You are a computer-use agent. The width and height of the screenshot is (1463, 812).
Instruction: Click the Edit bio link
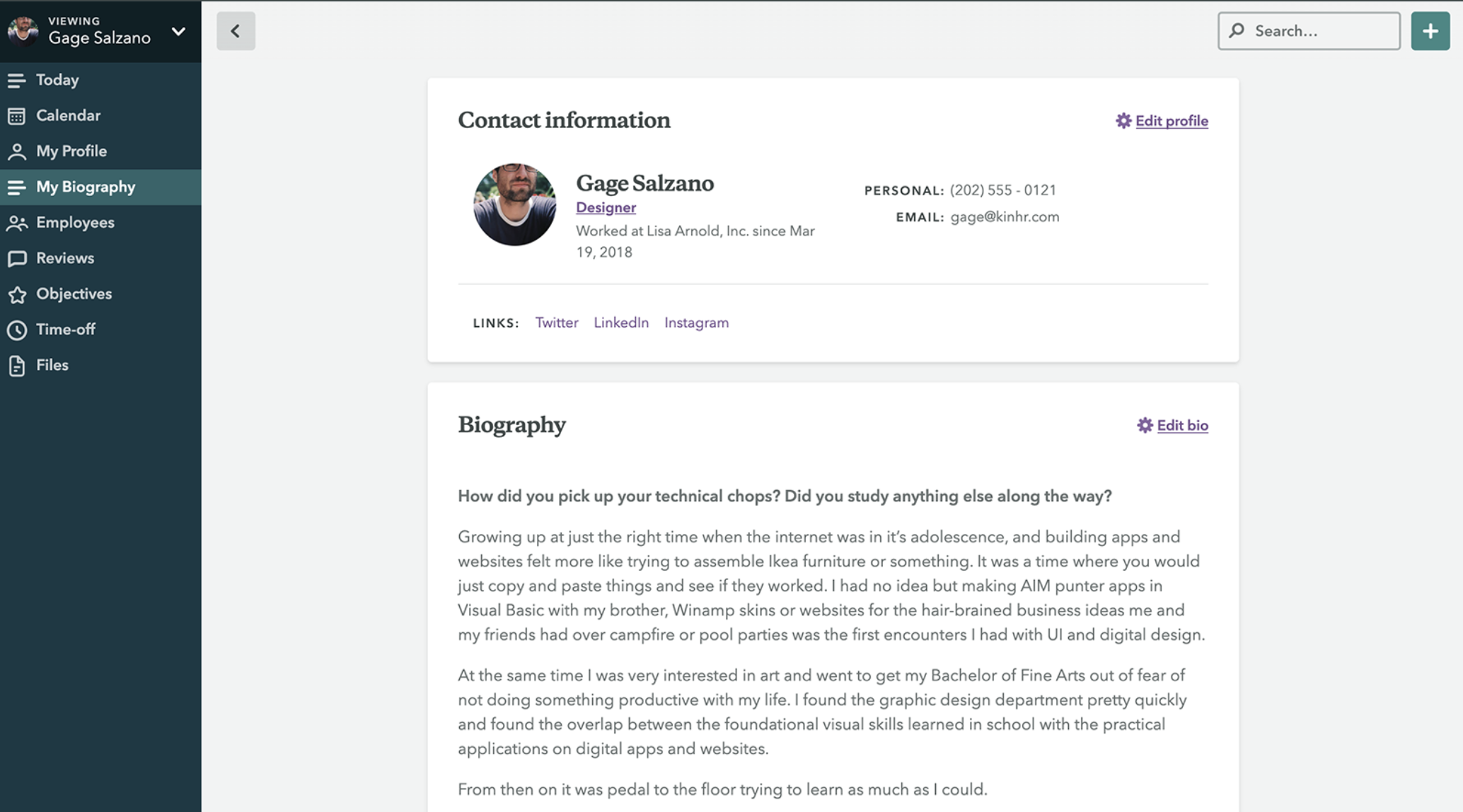[x=1181, y=425]
